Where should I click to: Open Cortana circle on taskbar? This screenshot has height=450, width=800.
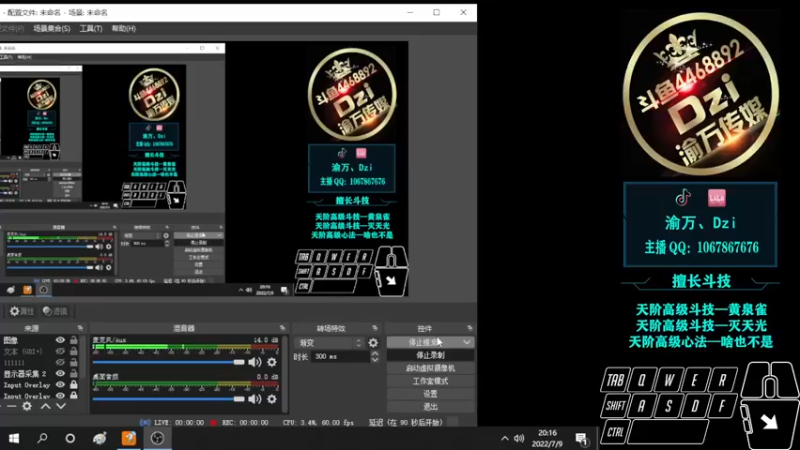(x=70, y=438)
